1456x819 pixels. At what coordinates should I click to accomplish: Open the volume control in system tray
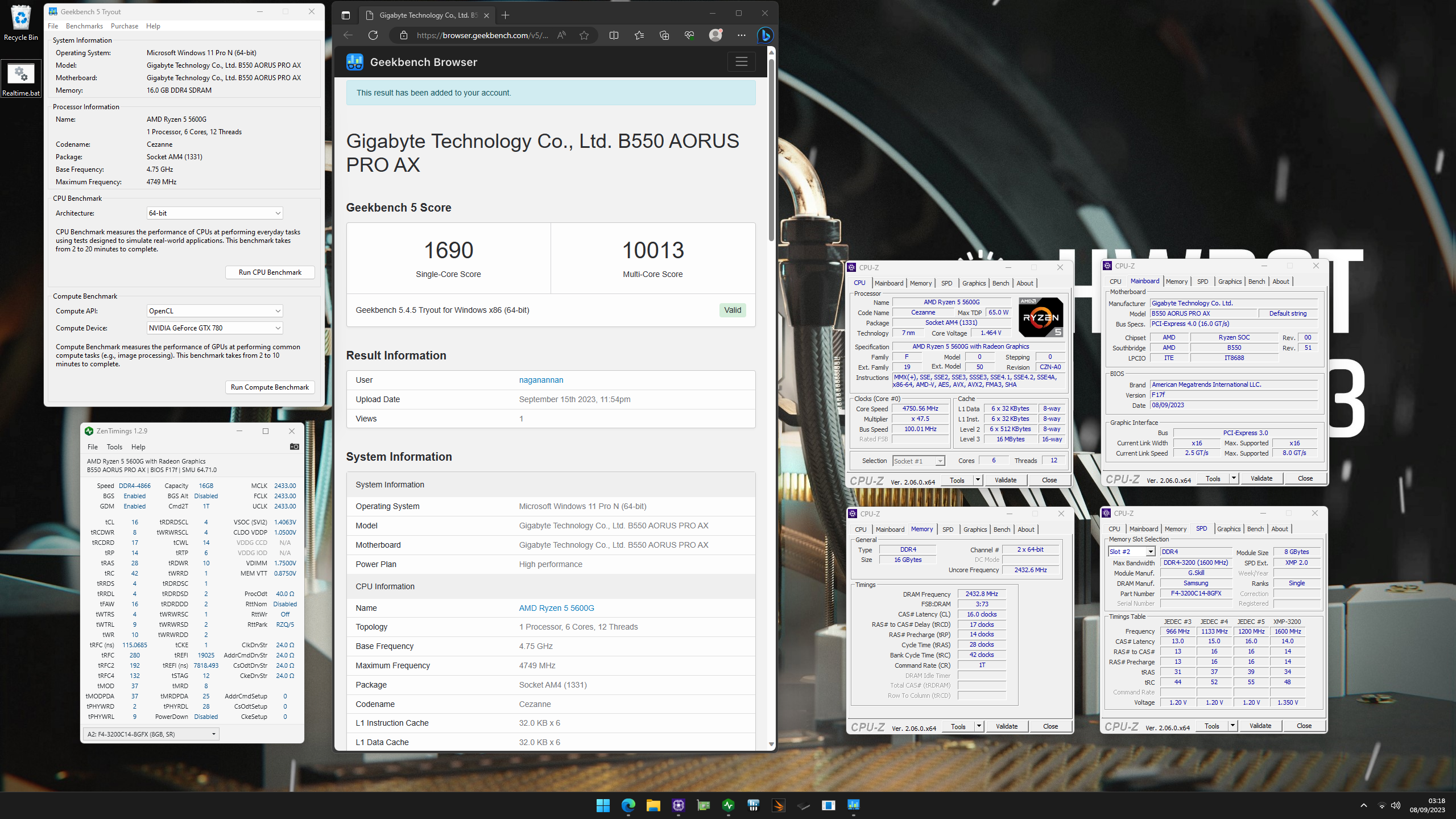coord(1396,805)
